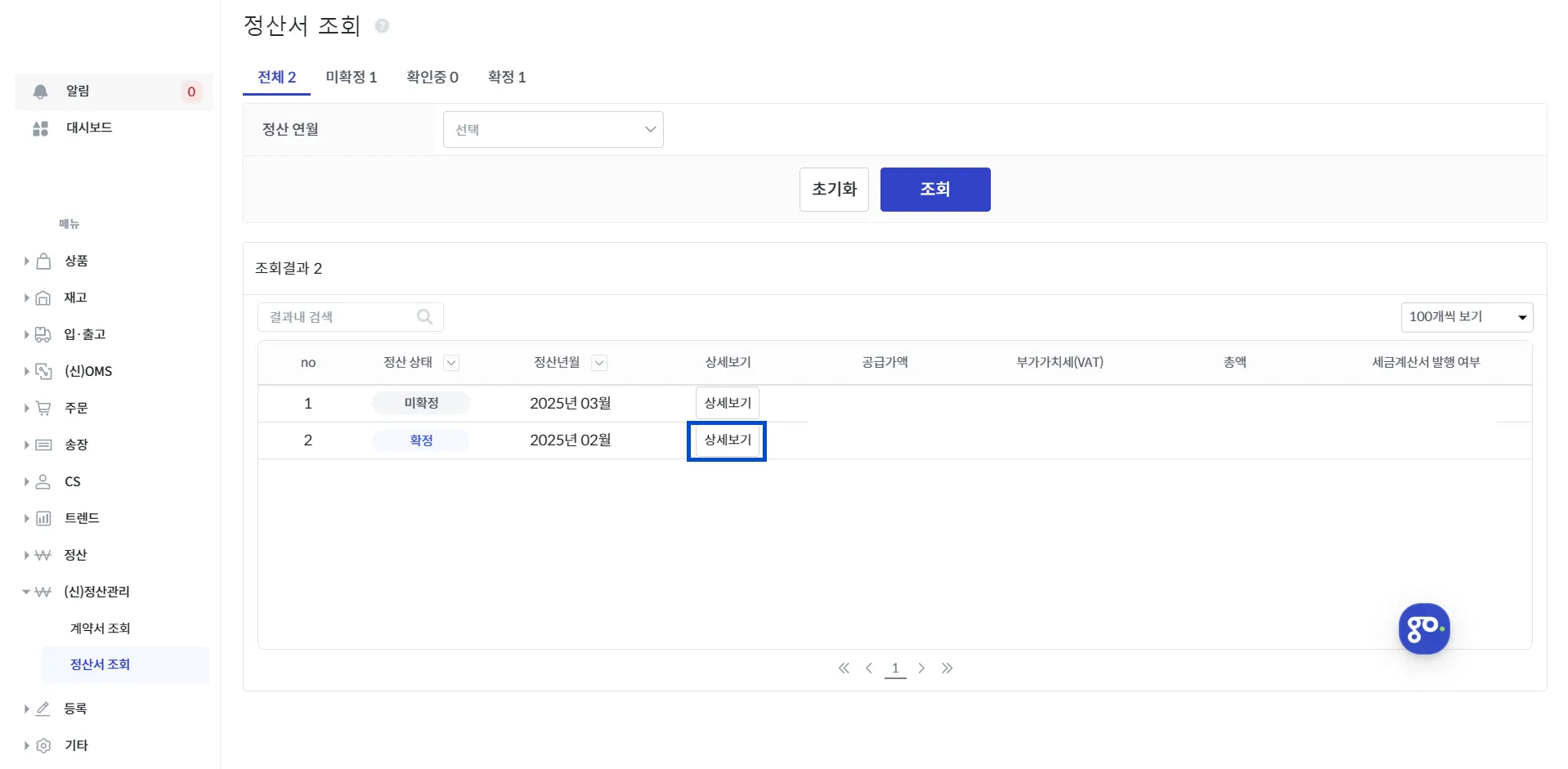The height and width of the screenshot is (769, 1568).
Task: Click the 2025년 03월 cell
Action: 571,403
